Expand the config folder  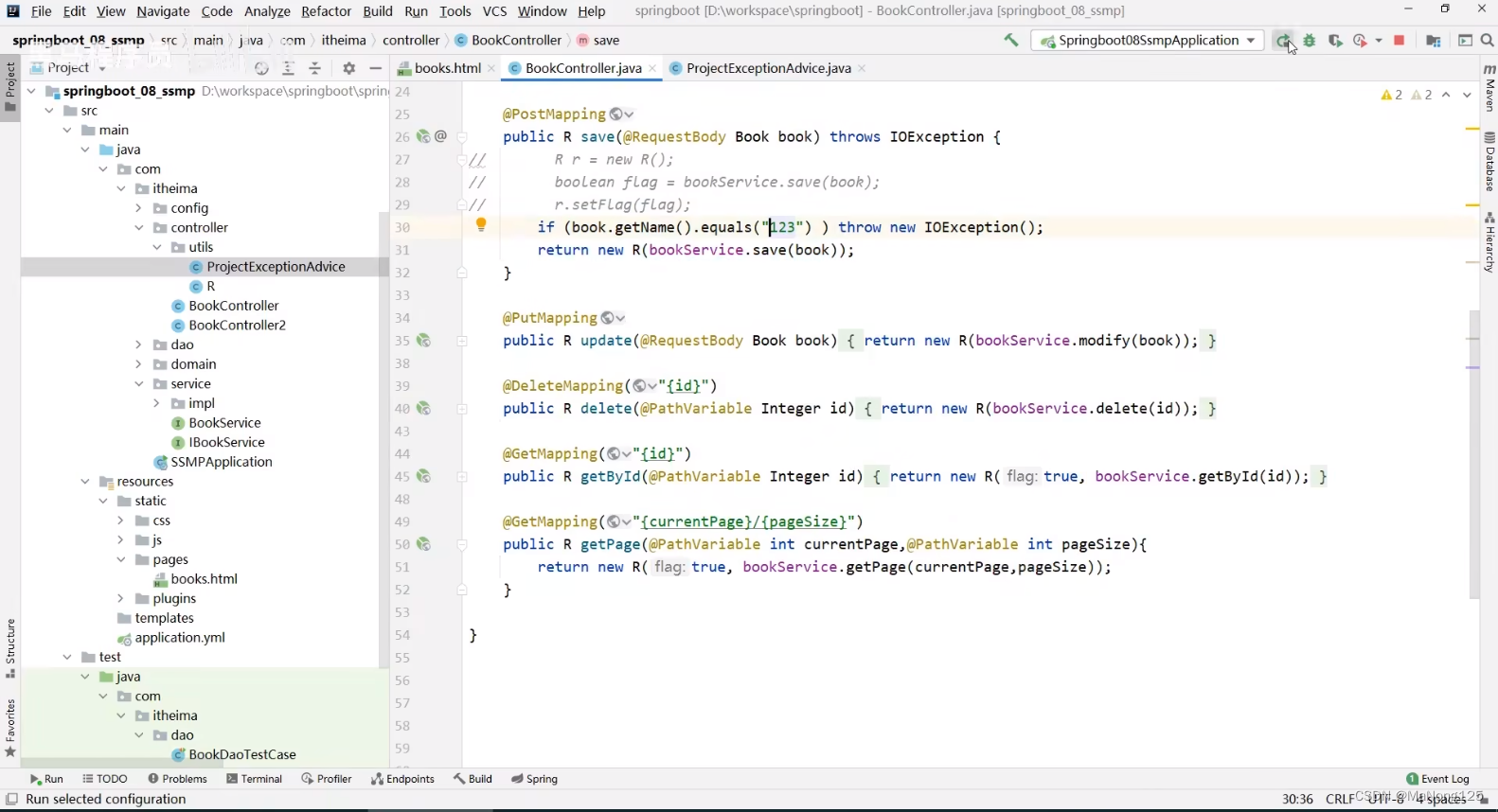click(138, 208)
